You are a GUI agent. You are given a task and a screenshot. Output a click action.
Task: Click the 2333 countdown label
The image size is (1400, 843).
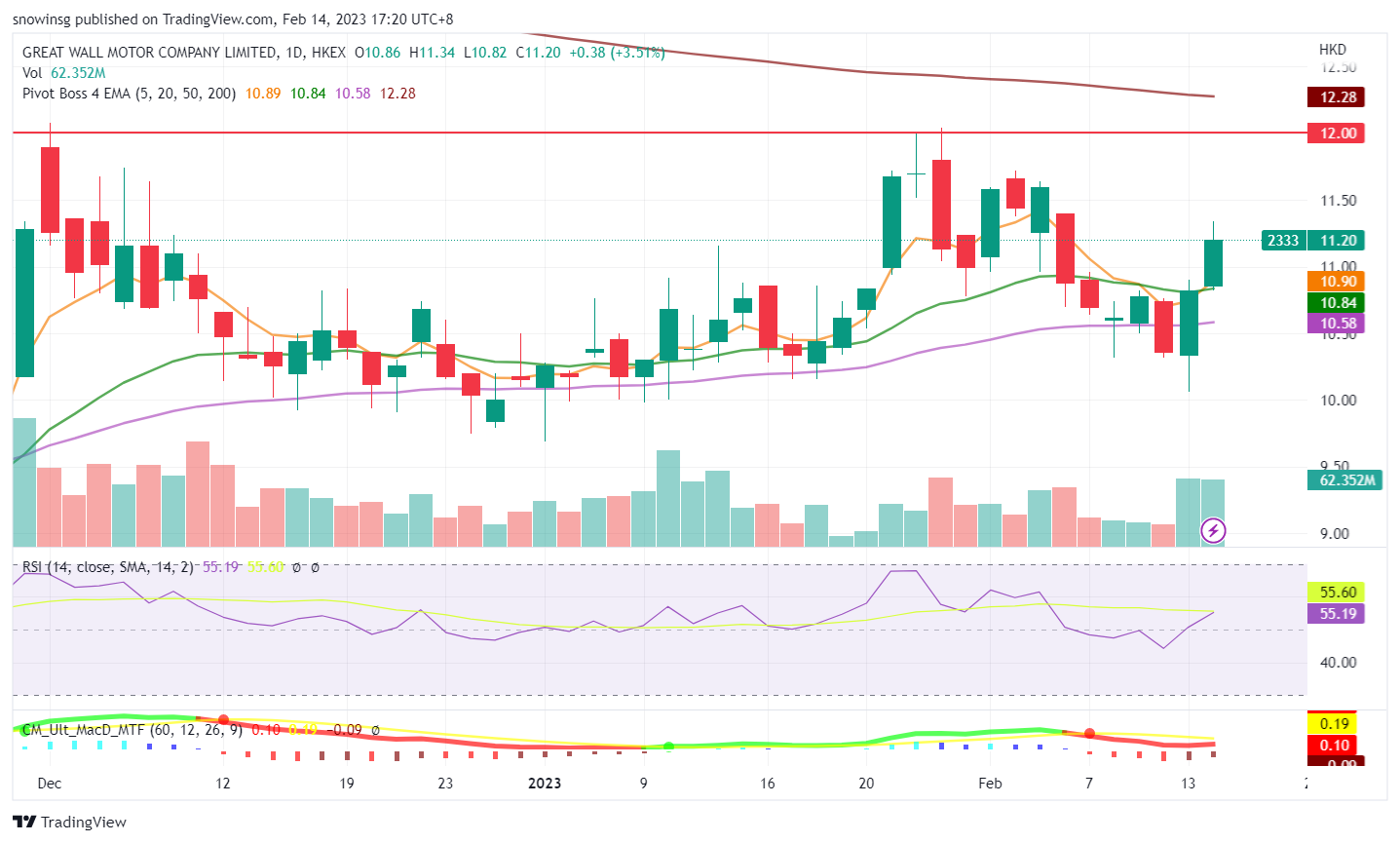pyautogui.click(x=1283, y=240)
